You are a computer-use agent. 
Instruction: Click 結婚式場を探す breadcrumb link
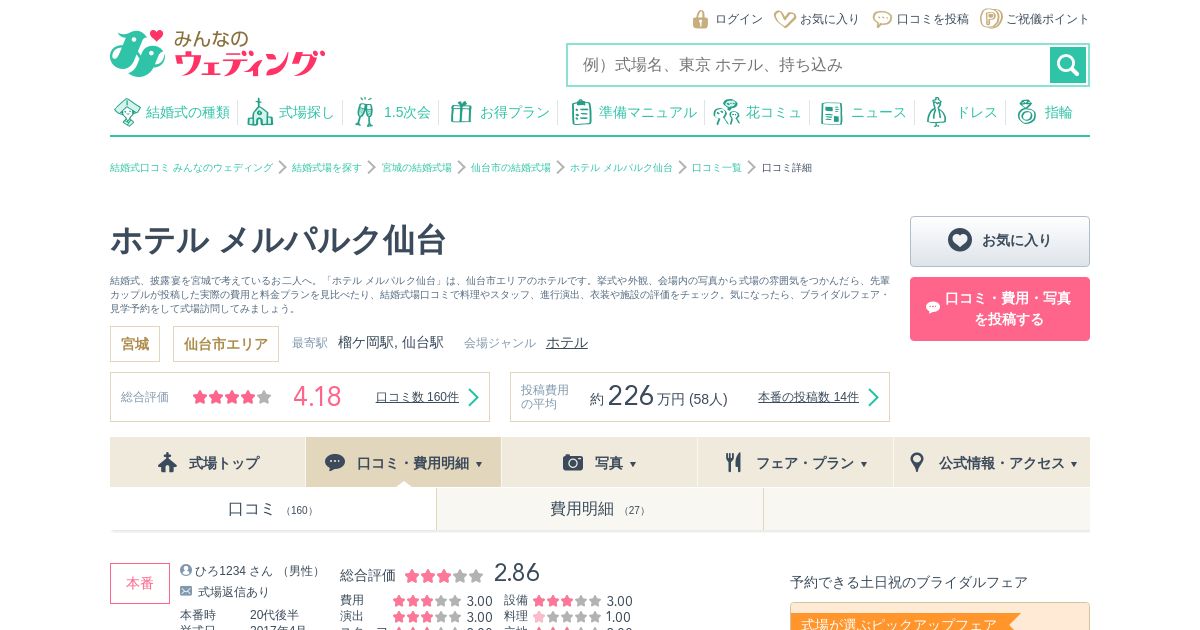click(327, 168)
